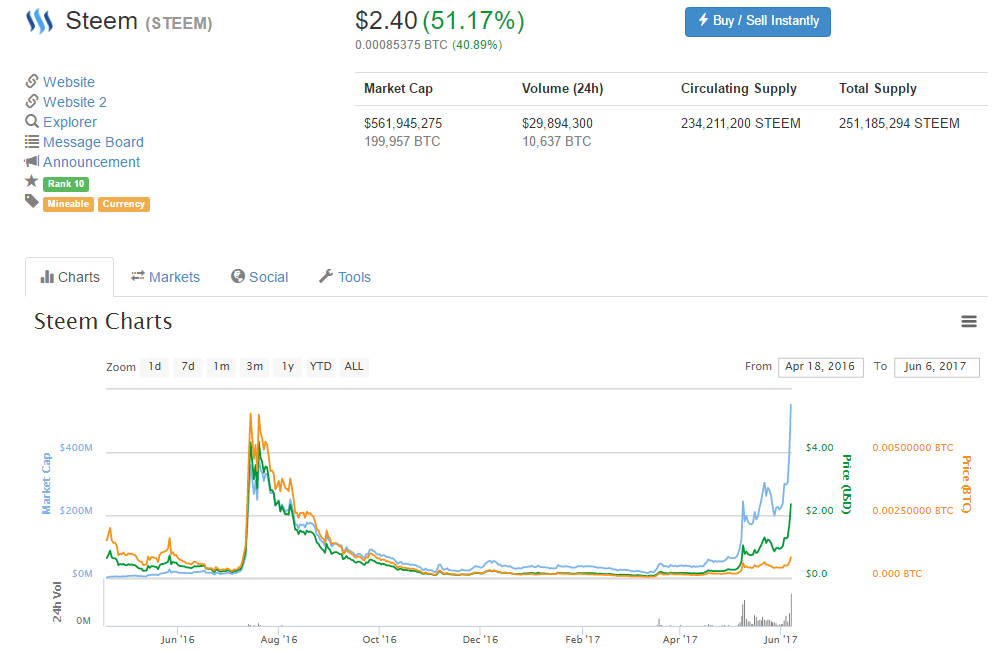The image size is (999, 652).
Task: Click the megaphone icon beside Announcement
Action: (x=32, y=161)
